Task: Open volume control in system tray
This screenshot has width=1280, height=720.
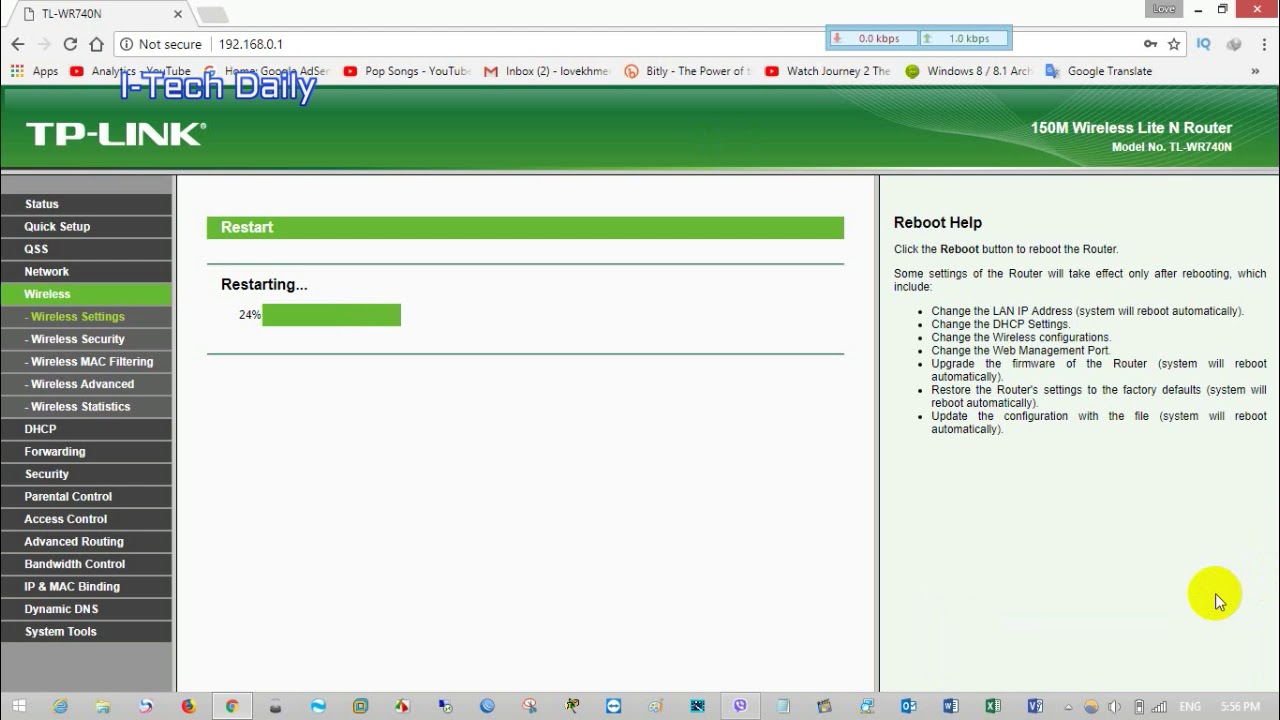Action: point(1114,707)
